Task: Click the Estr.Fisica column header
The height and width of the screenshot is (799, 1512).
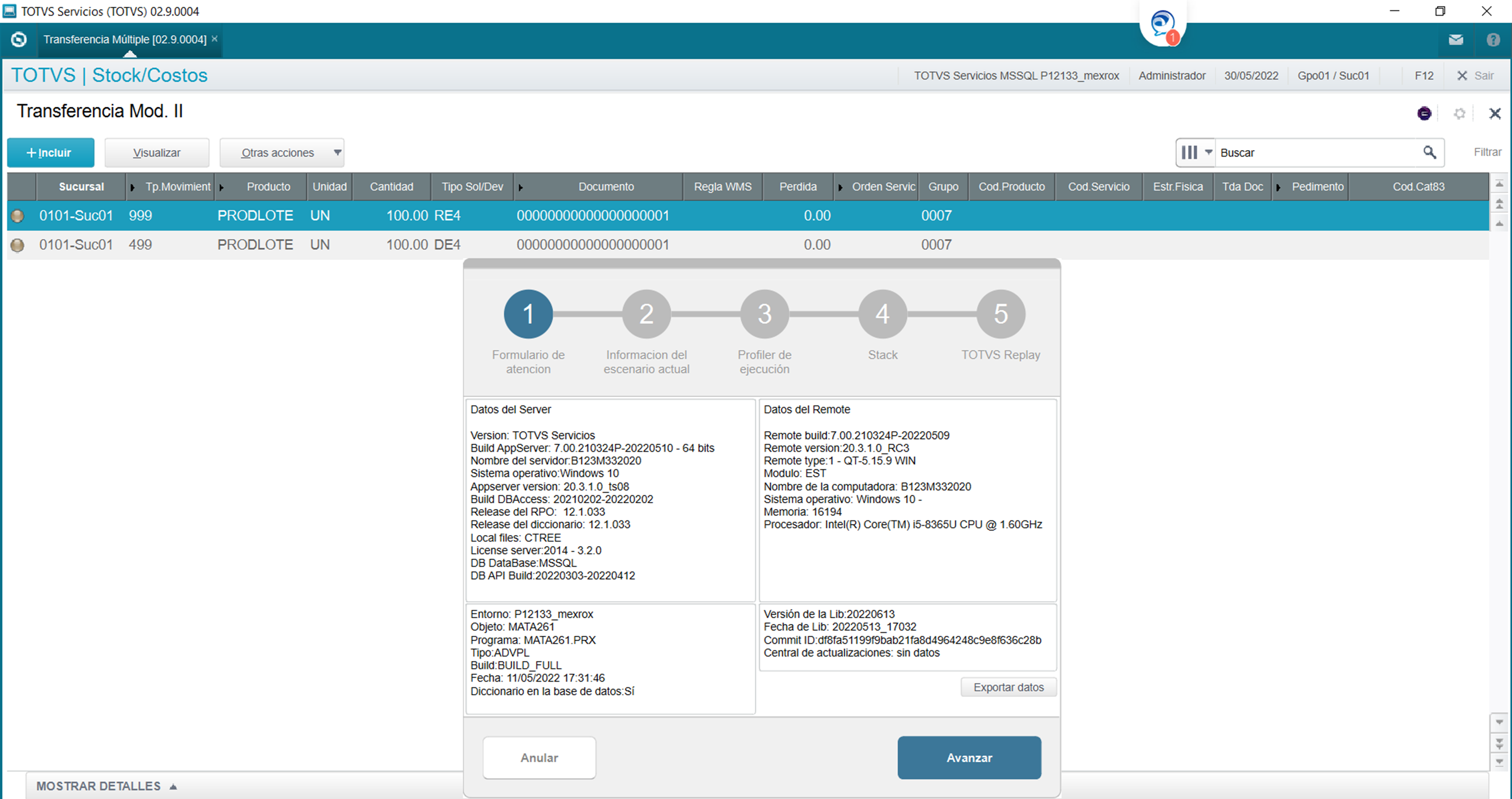Action: point(1177,187)
